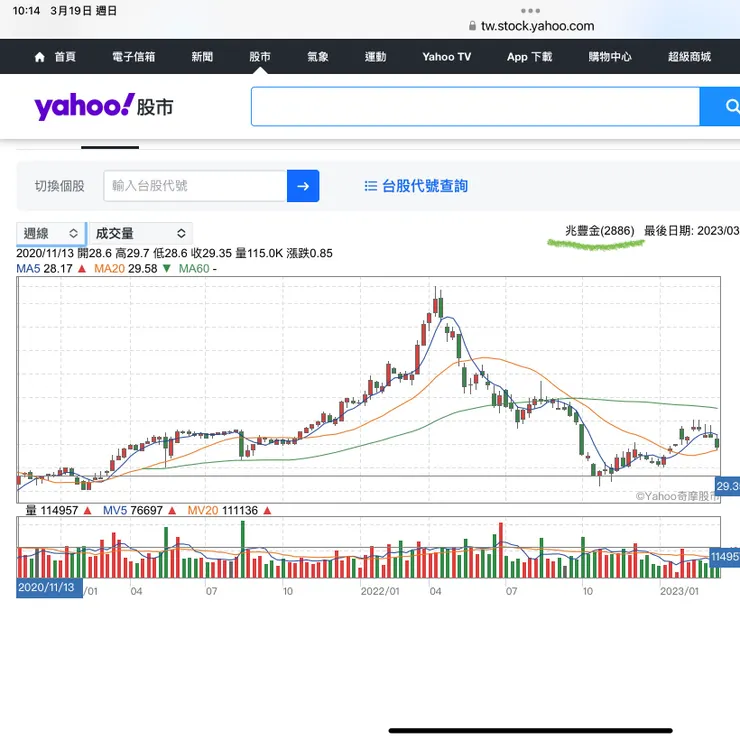Image resolution: width=740 pixels, height=740 pixels.
Task: Click the lock icon in address bar
Action: pos(472,26)
